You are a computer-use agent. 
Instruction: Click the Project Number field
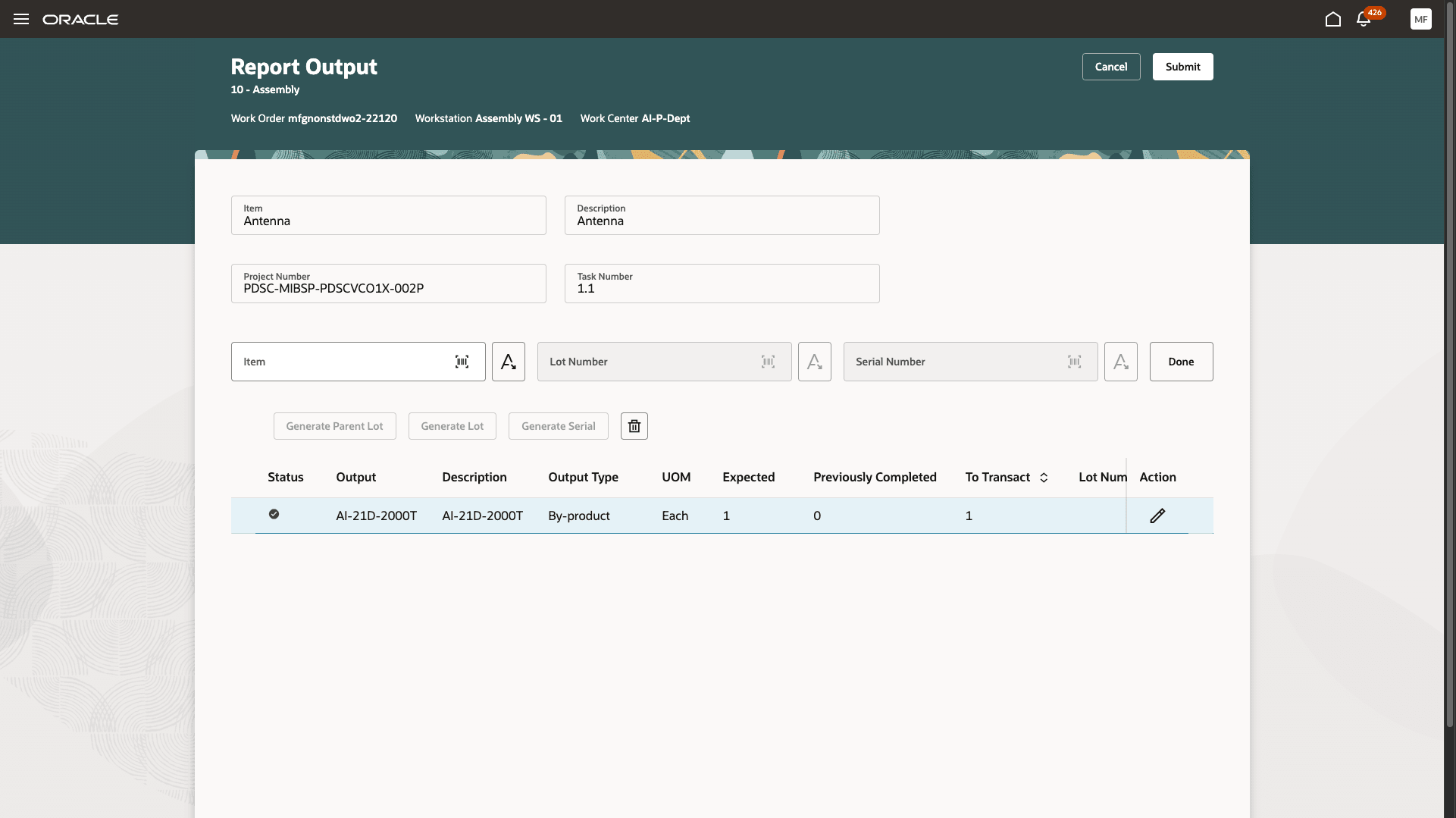389,284
